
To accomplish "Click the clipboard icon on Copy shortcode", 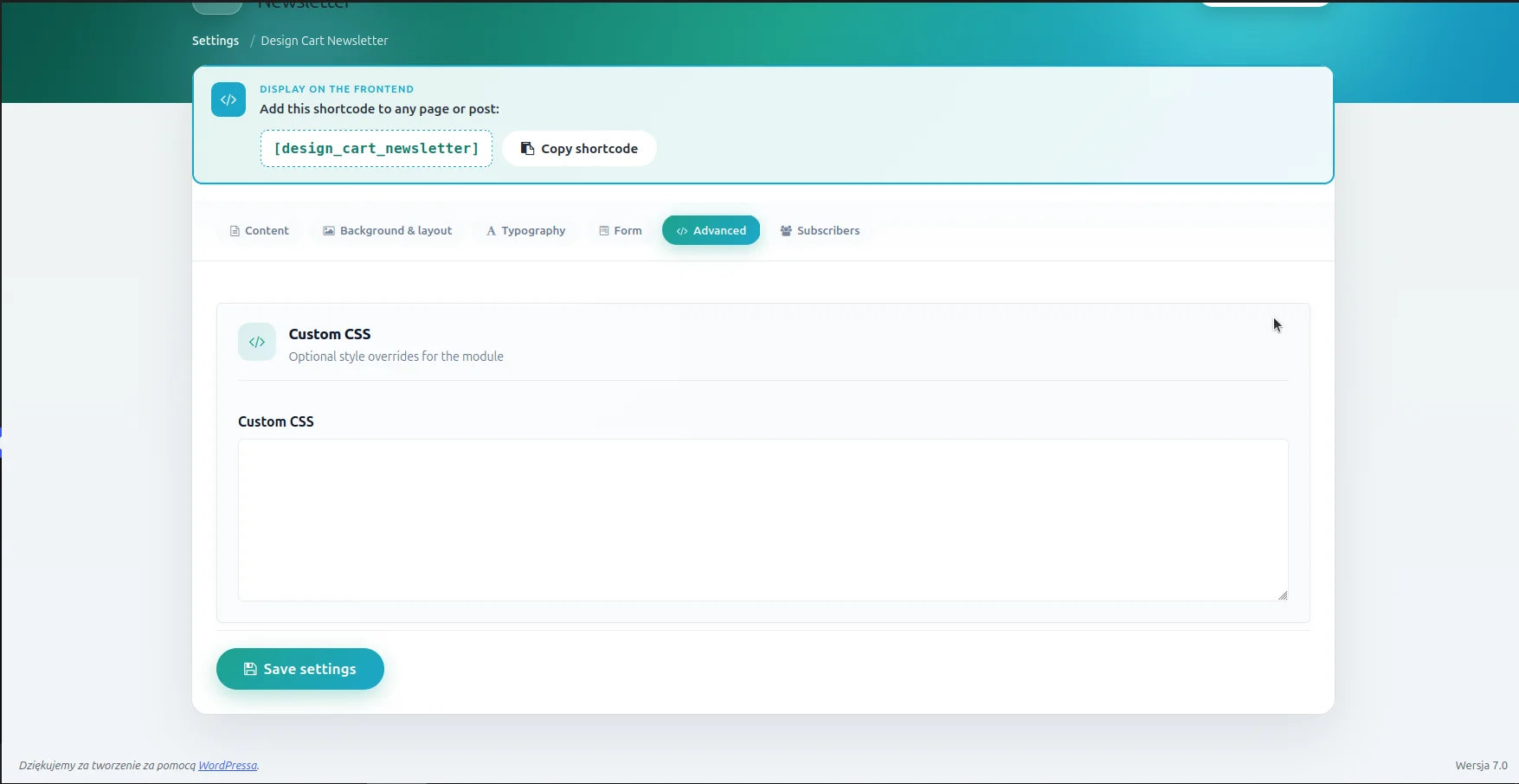I will tap(527, 149).
